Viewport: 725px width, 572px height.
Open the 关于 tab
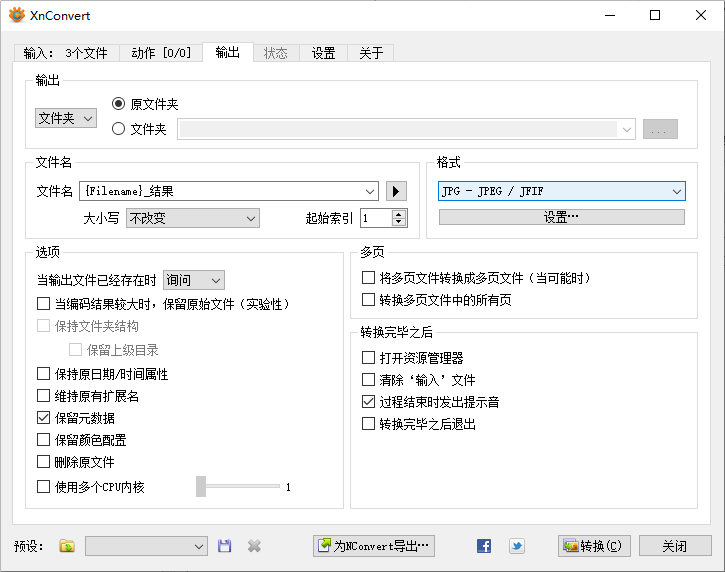[371, 53]
